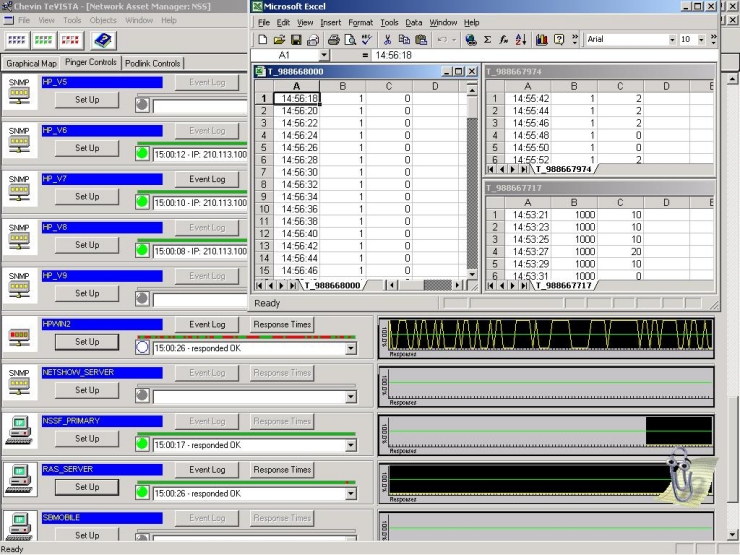Click Response Times button for HPWIN2
The height and width of the screenshot is (555, 740).
pyautogui.click(x=282, y=325)
